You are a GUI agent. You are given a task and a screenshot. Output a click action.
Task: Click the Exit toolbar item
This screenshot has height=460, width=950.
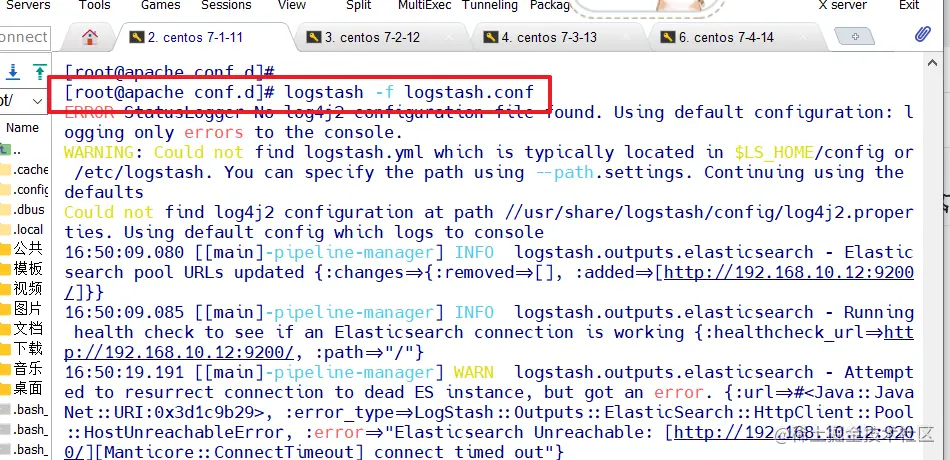[x=909, y=5]
